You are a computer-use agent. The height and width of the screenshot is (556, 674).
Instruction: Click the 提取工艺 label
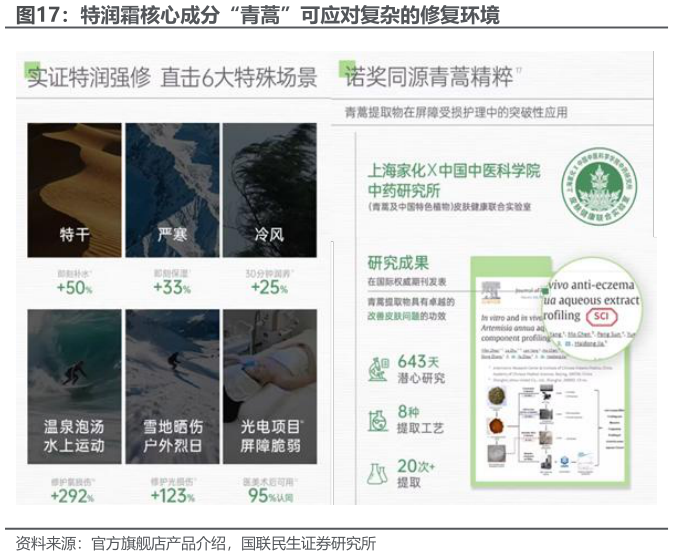(x=420, y=428)
